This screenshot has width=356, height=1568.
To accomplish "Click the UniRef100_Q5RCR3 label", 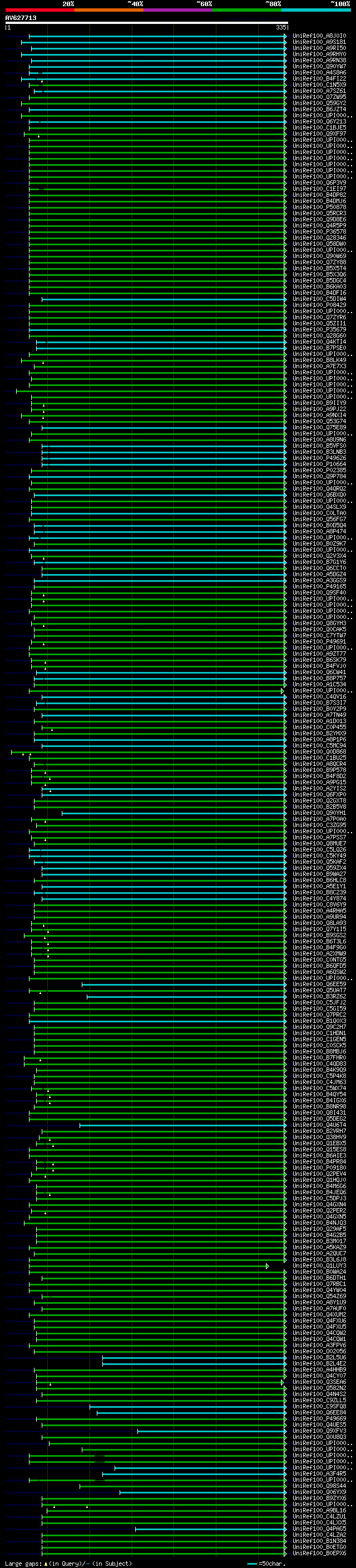I will pyautogui.click(x=319, y=213).
